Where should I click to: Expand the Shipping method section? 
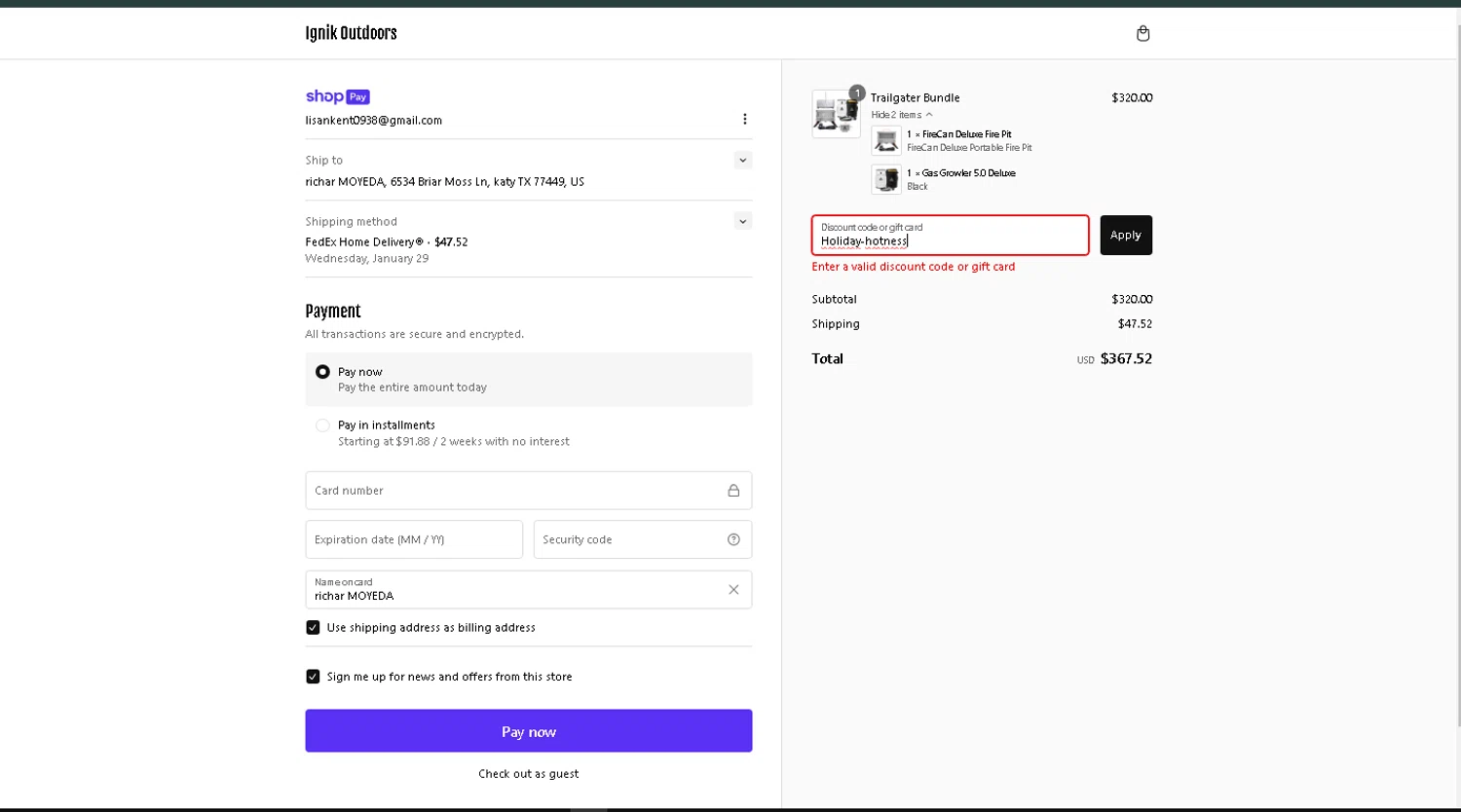[742, 221]
